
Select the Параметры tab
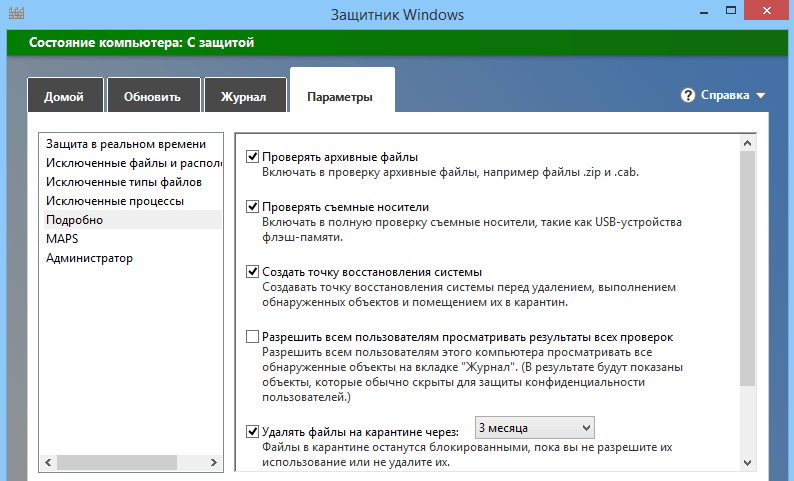click(342, 91)
